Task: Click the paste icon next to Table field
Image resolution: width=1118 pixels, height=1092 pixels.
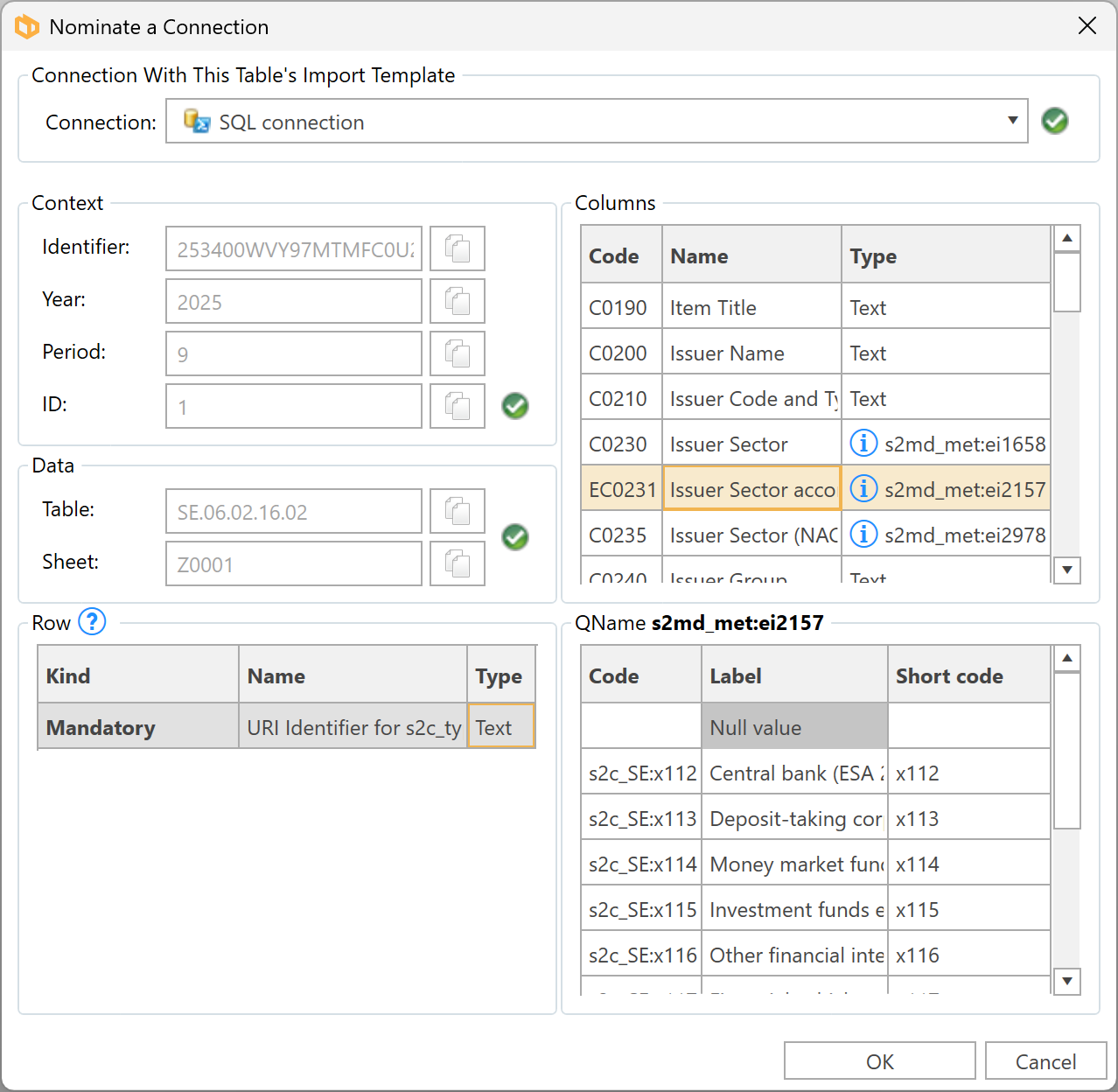Action: [457, 512]
